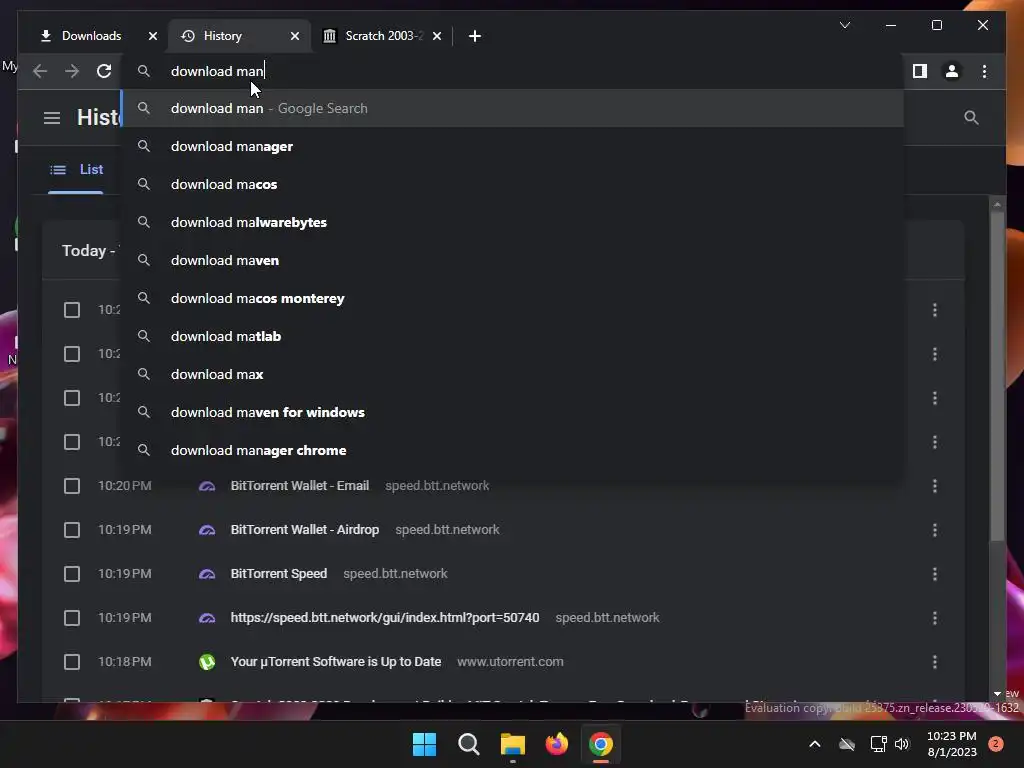
Task: Open actions menu for index.html?port=50740 entry
Action: tap(935, 618)
